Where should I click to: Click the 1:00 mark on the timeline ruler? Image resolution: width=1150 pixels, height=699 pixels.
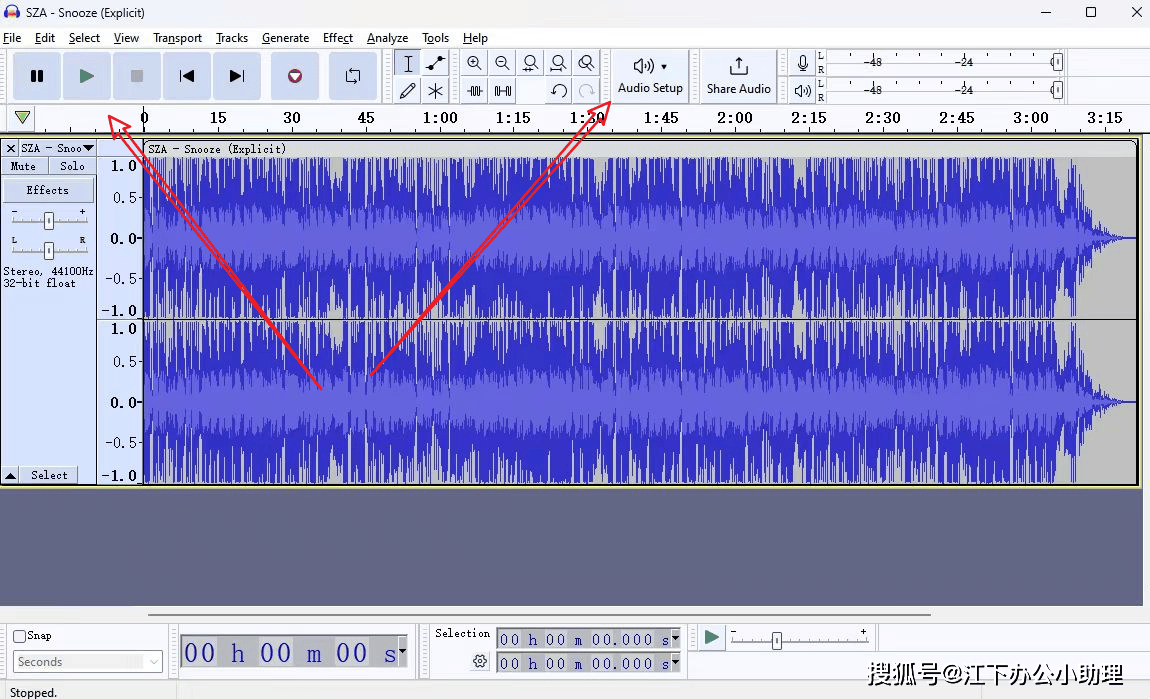click(x=439, y=118)
